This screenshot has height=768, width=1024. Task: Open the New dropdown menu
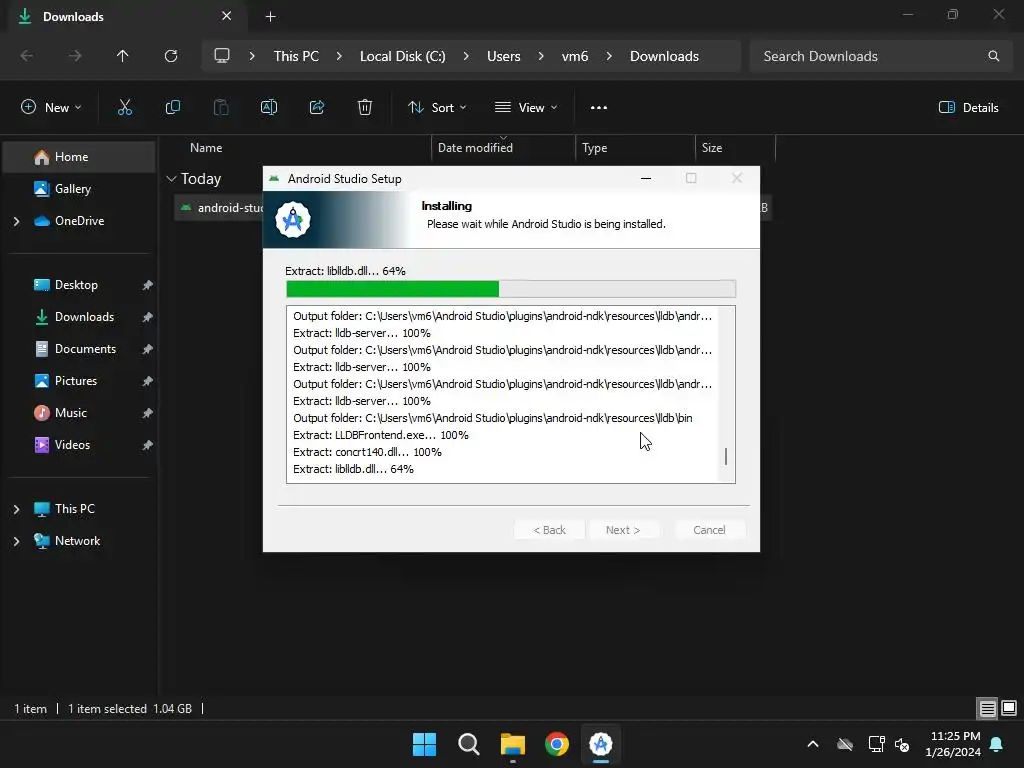(51, 108)
